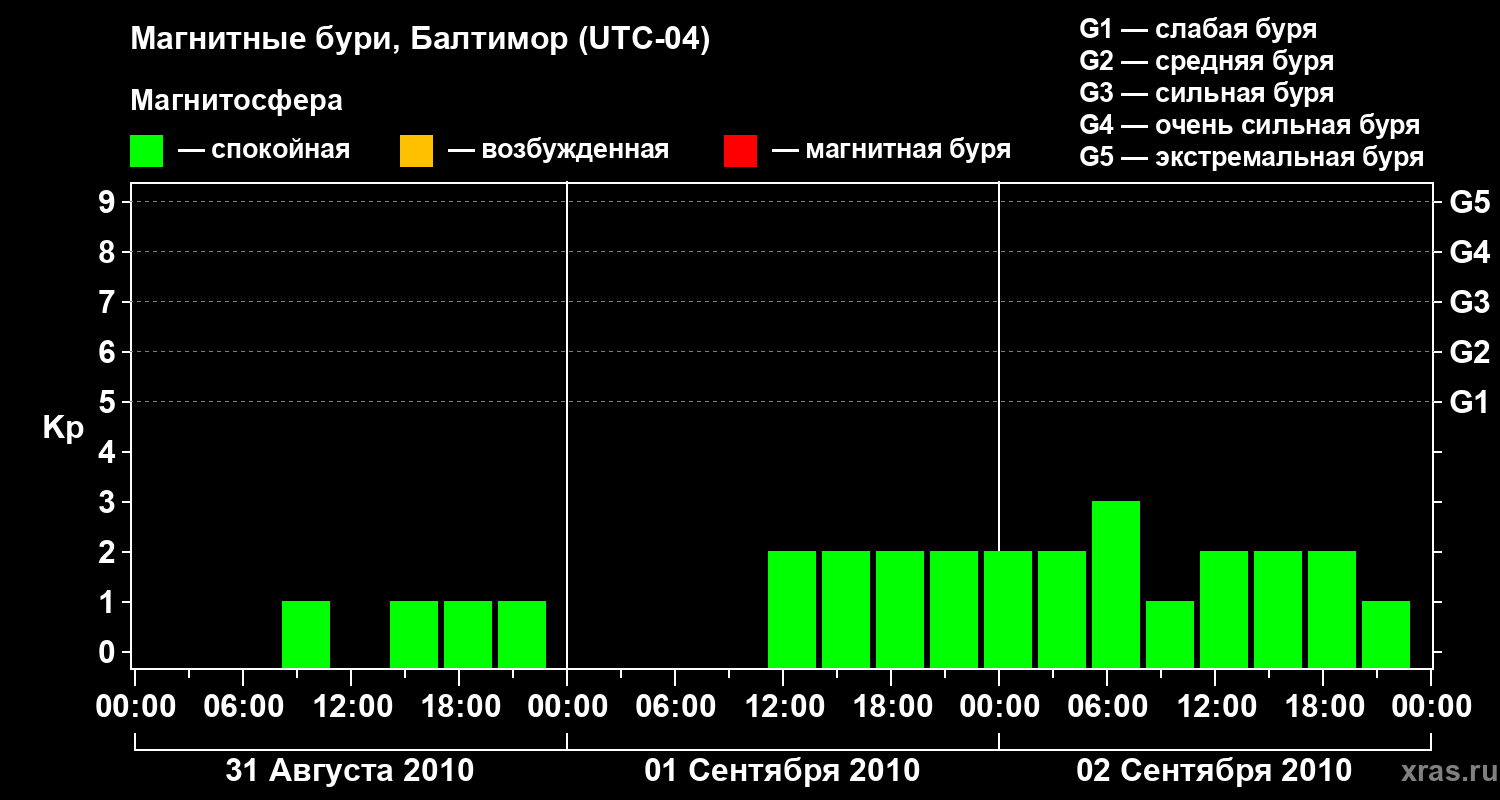Click the 18:00 bar on 02 Сентября
1500x800 pixels.
pos(1332,609)
